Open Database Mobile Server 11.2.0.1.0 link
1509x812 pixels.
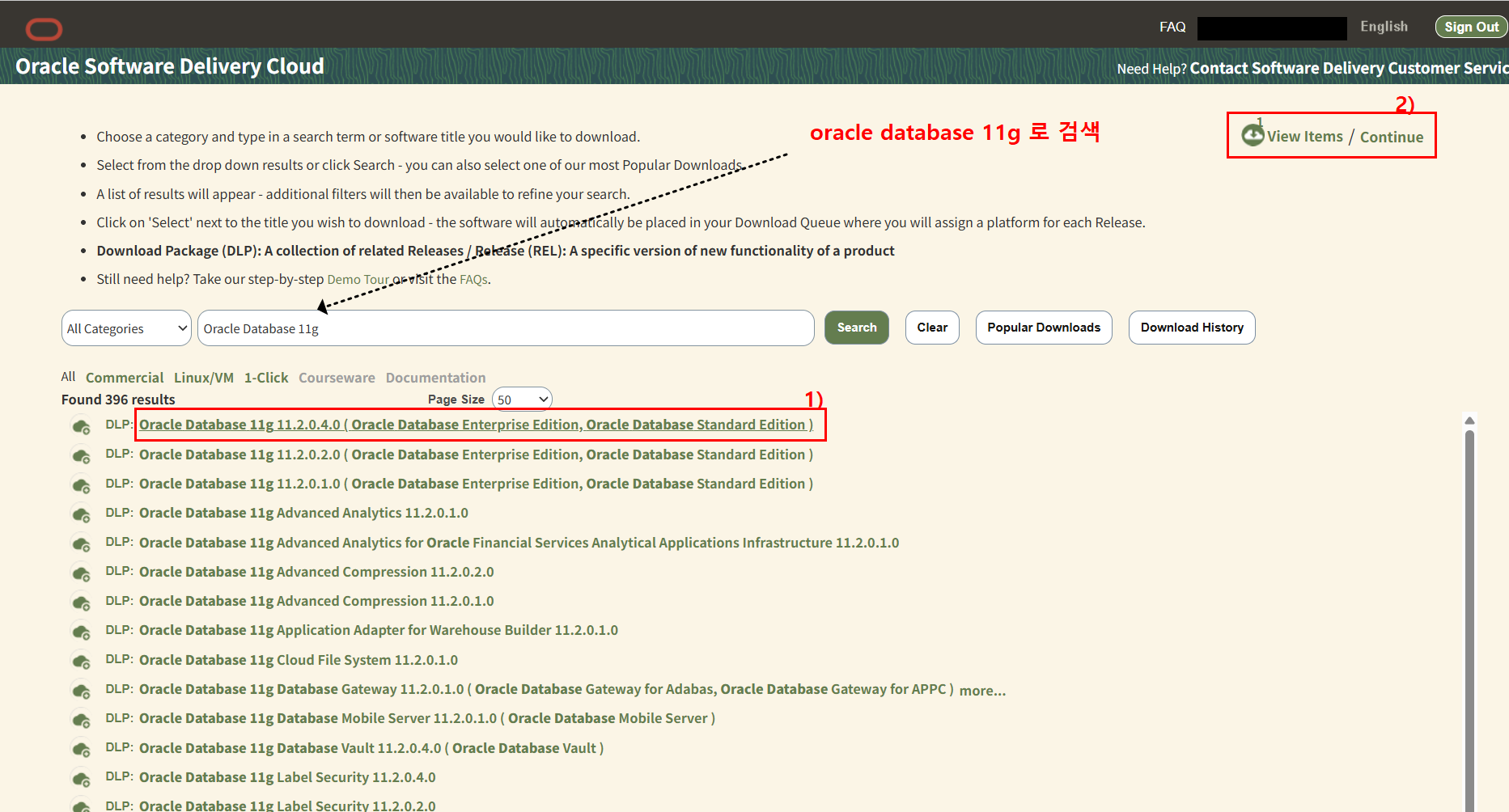click(427, 718)
